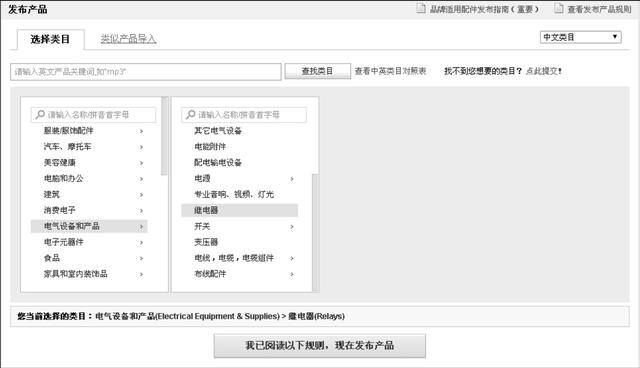The width and height of the screenshot is (640, 368).
Task: Select the highlighted 电气设备和产品 category
Action: point(89,226)
